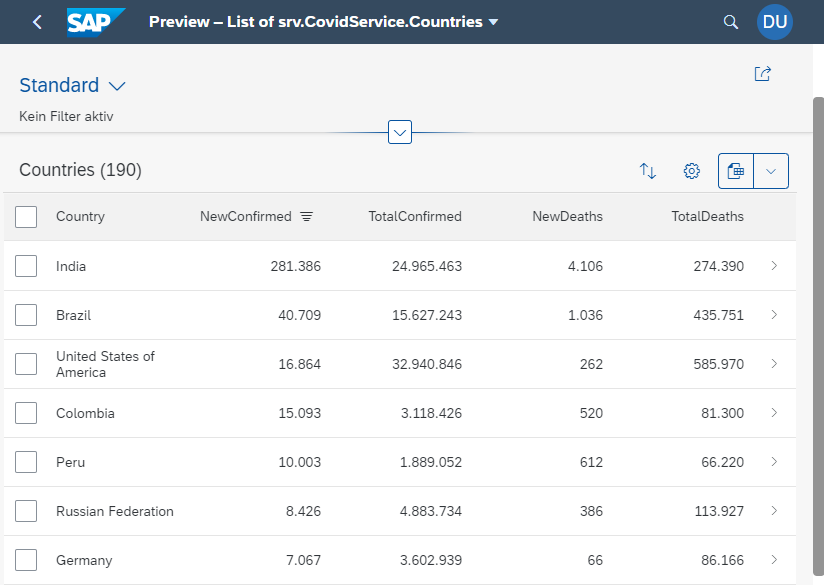Click the SAP logo

coord(96,22)
